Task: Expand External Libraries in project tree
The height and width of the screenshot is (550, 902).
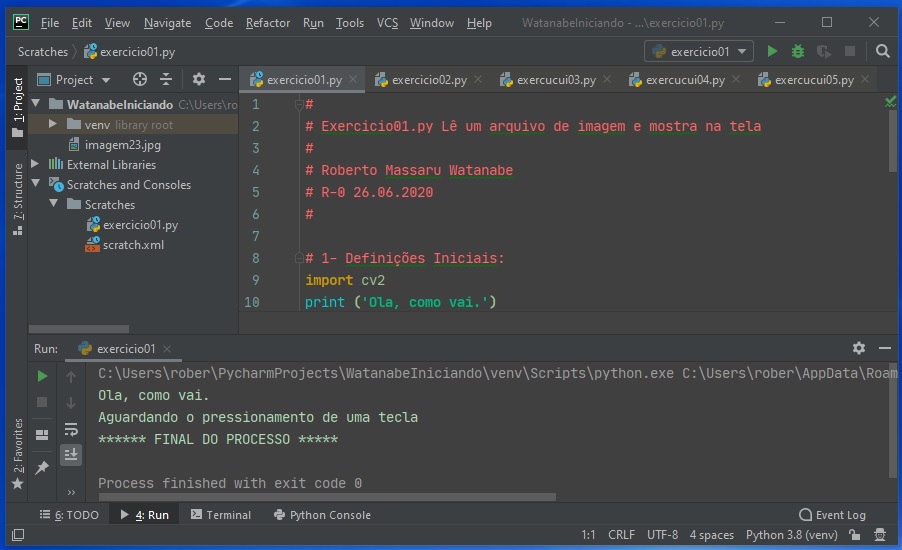Action: pos(36,165)
